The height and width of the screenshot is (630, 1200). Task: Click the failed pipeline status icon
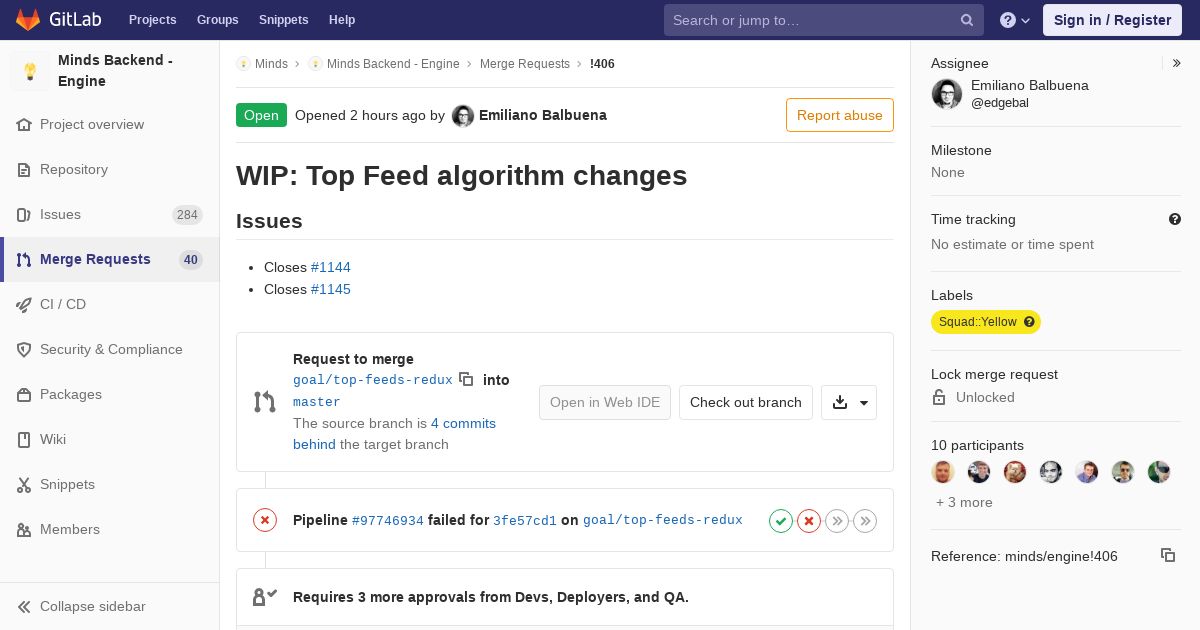pyautogui.click(x=265, y=520)
